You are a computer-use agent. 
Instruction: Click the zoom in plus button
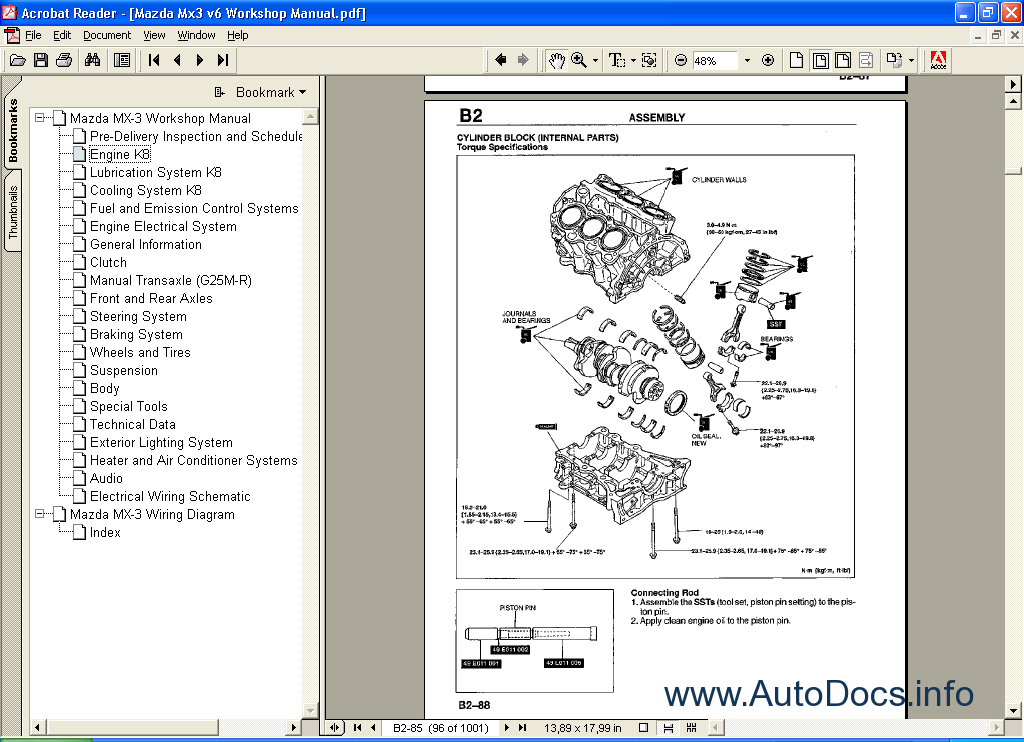click(768, 61)
